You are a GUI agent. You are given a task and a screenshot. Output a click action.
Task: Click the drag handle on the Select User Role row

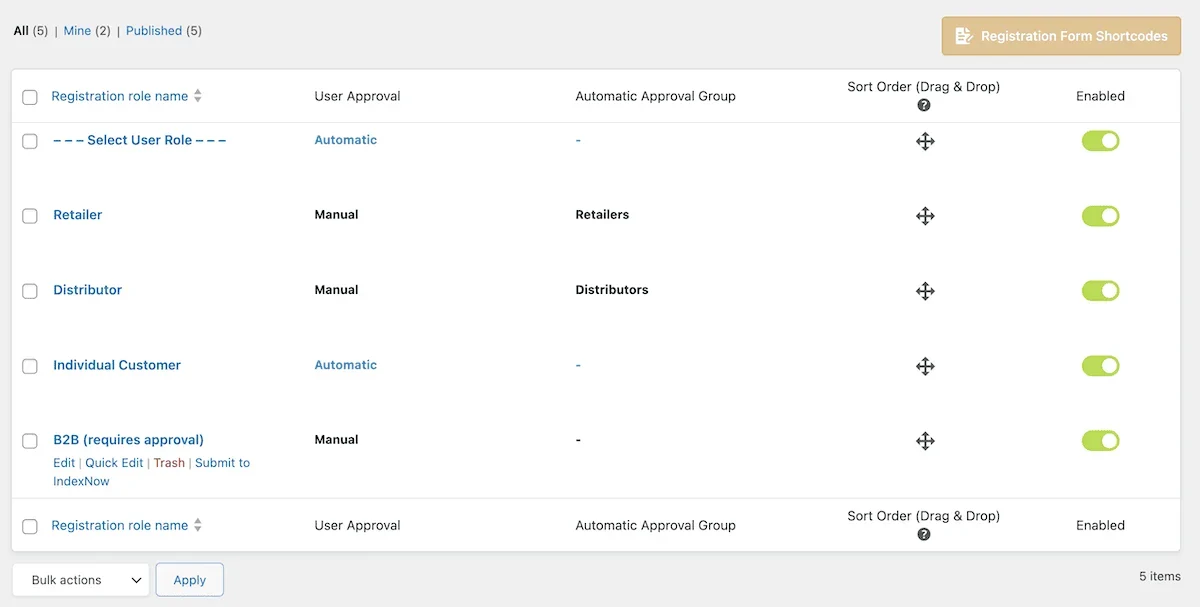coord(925,140)
